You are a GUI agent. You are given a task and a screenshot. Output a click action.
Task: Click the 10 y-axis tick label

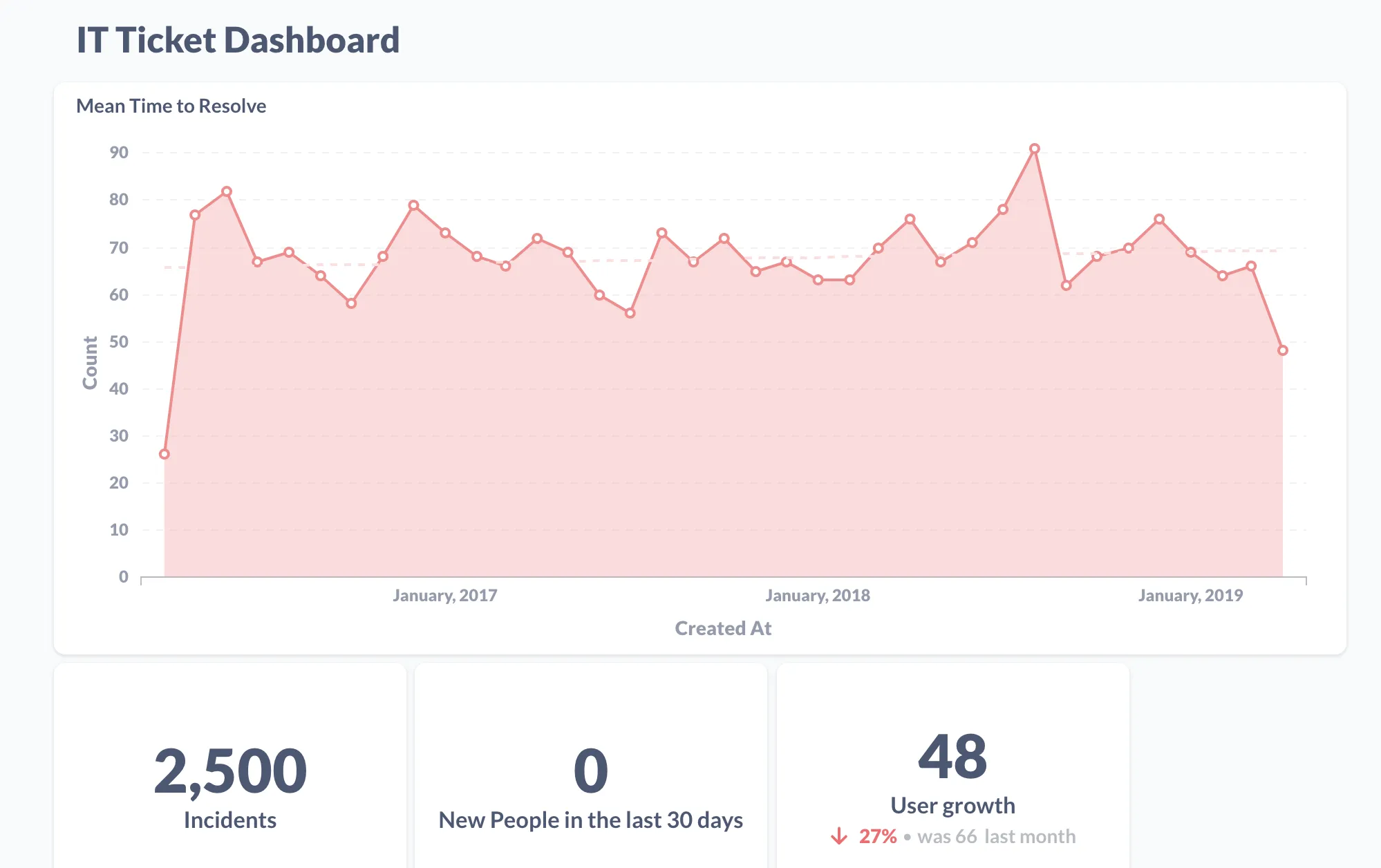click(119, 529)
